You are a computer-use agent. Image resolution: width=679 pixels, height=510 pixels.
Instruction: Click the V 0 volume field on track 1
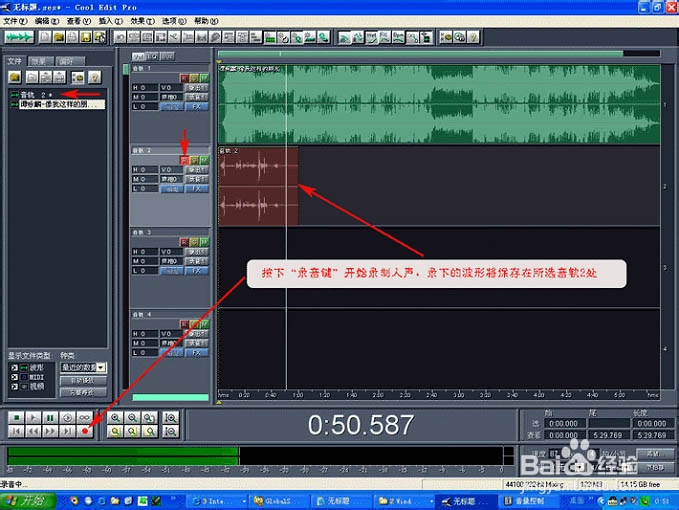coord(171,87)
